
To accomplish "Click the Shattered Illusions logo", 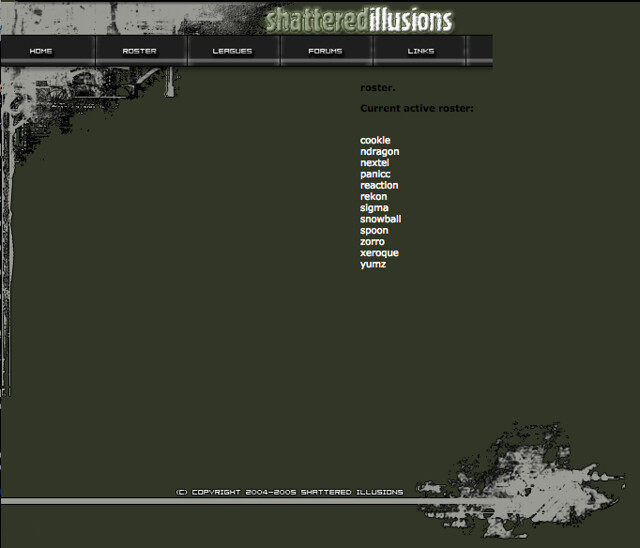I will click(359, 19).
